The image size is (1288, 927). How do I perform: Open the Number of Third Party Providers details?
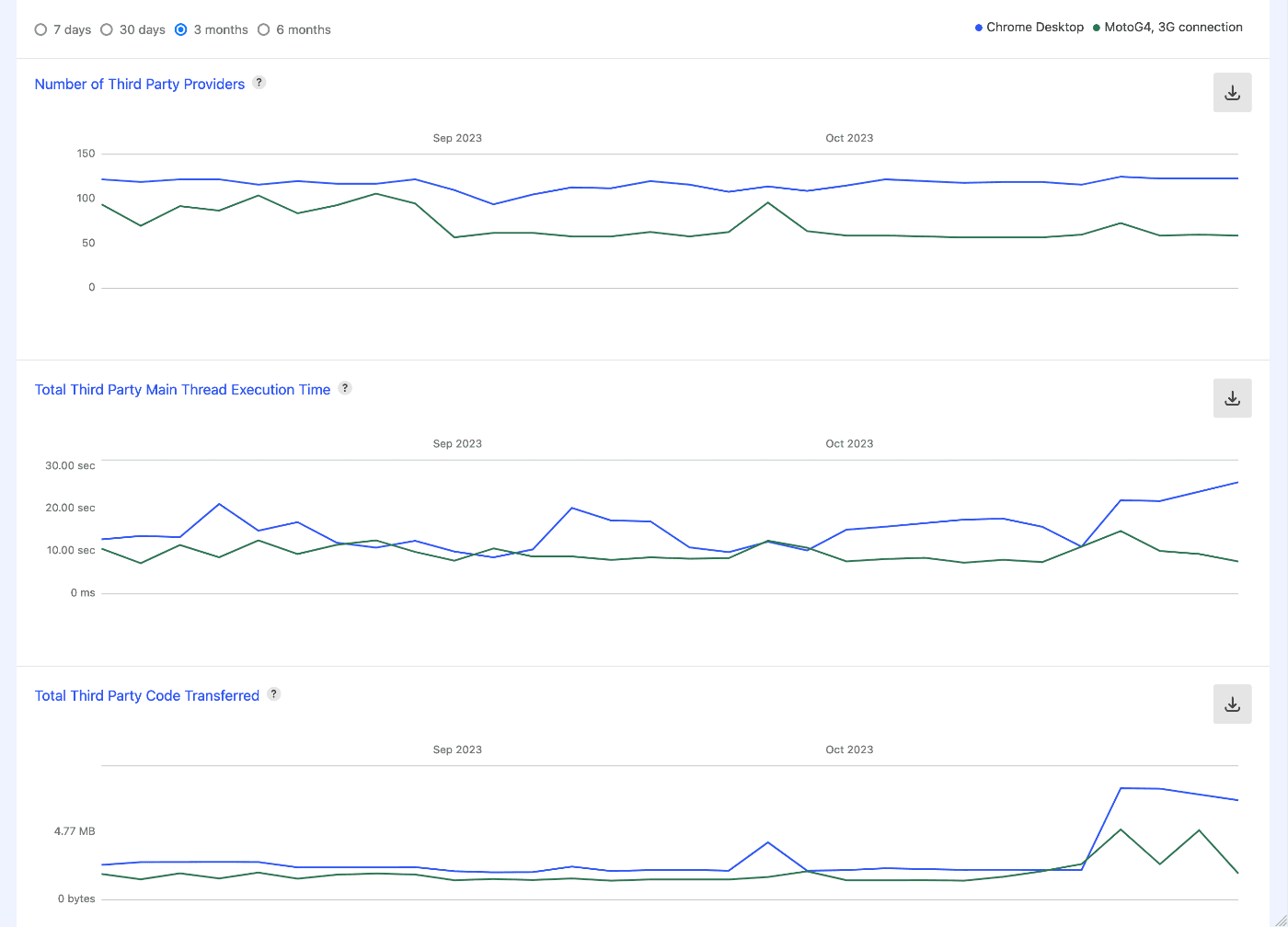click(139, 84)
